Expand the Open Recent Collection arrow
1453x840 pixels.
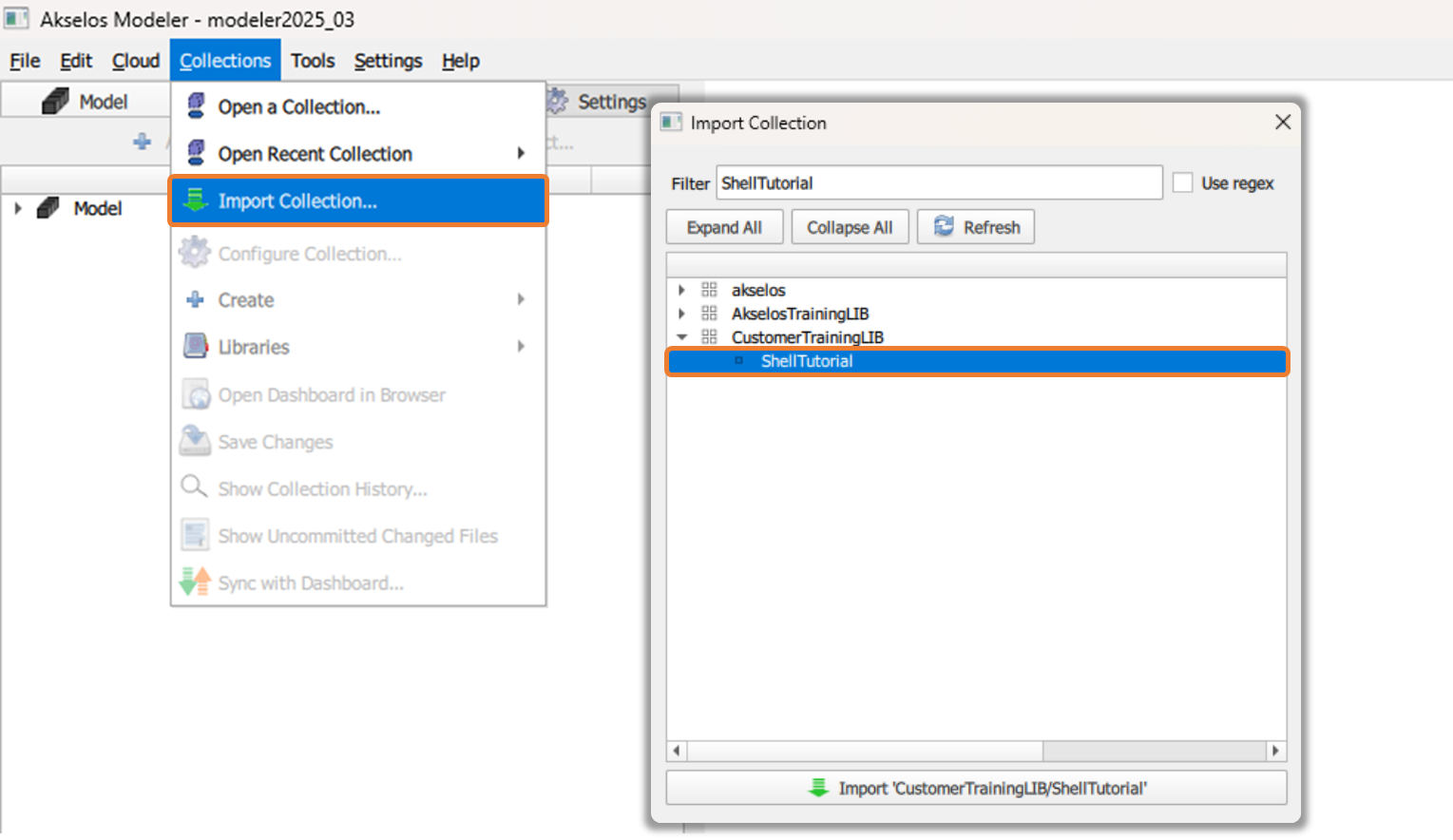pos(521,153)
